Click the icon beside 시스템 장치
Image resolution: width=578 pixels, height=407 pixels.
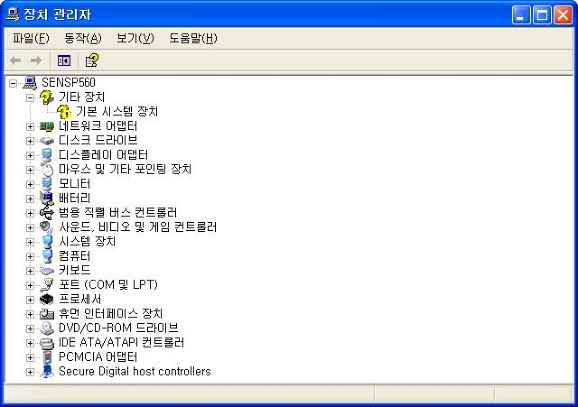pos(47,242)
